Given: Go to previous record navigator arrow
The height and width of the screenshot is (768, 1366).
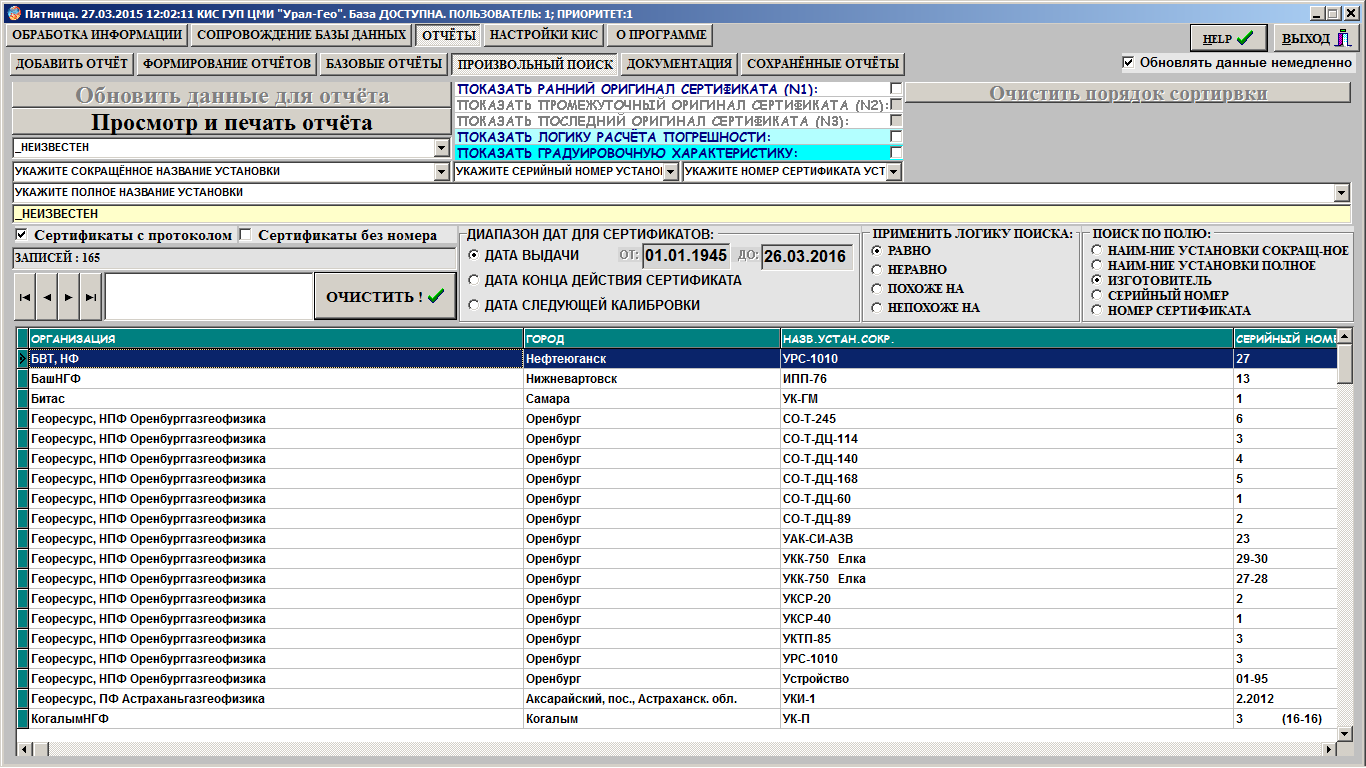Looking at the screenshot, I should (47, 297).
